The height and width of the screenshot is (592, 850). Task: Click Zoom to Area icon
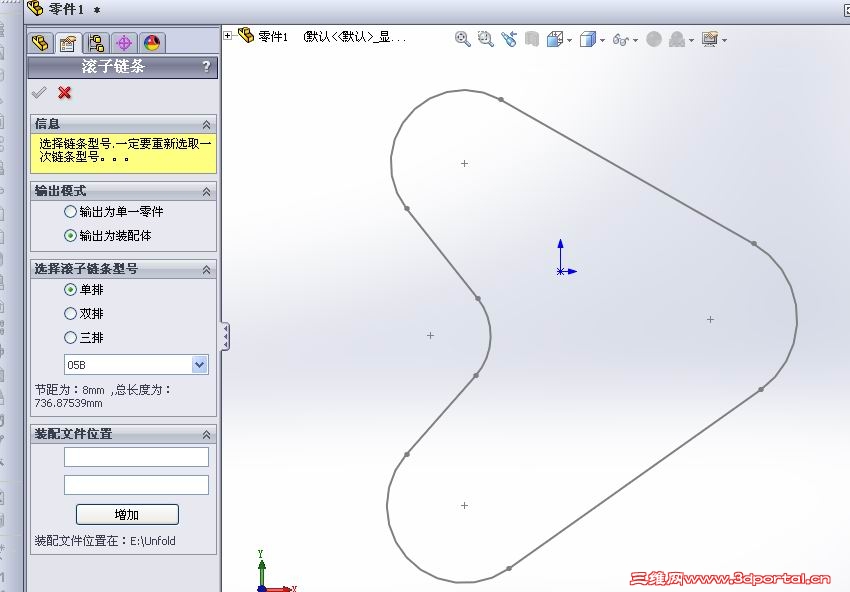pyautogui.click(x=485, y=39)
